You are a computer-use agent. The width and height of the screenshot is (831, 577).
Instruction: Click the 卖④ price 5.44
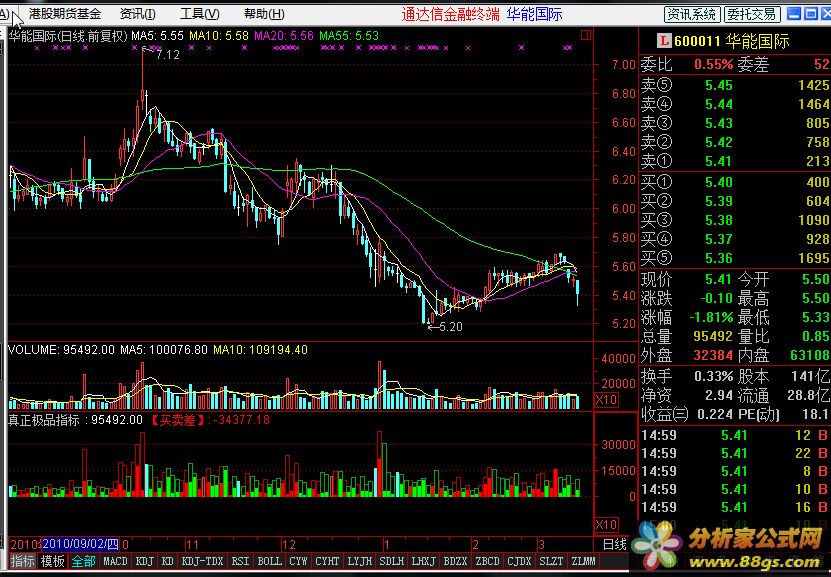click(x=719, y=104)
